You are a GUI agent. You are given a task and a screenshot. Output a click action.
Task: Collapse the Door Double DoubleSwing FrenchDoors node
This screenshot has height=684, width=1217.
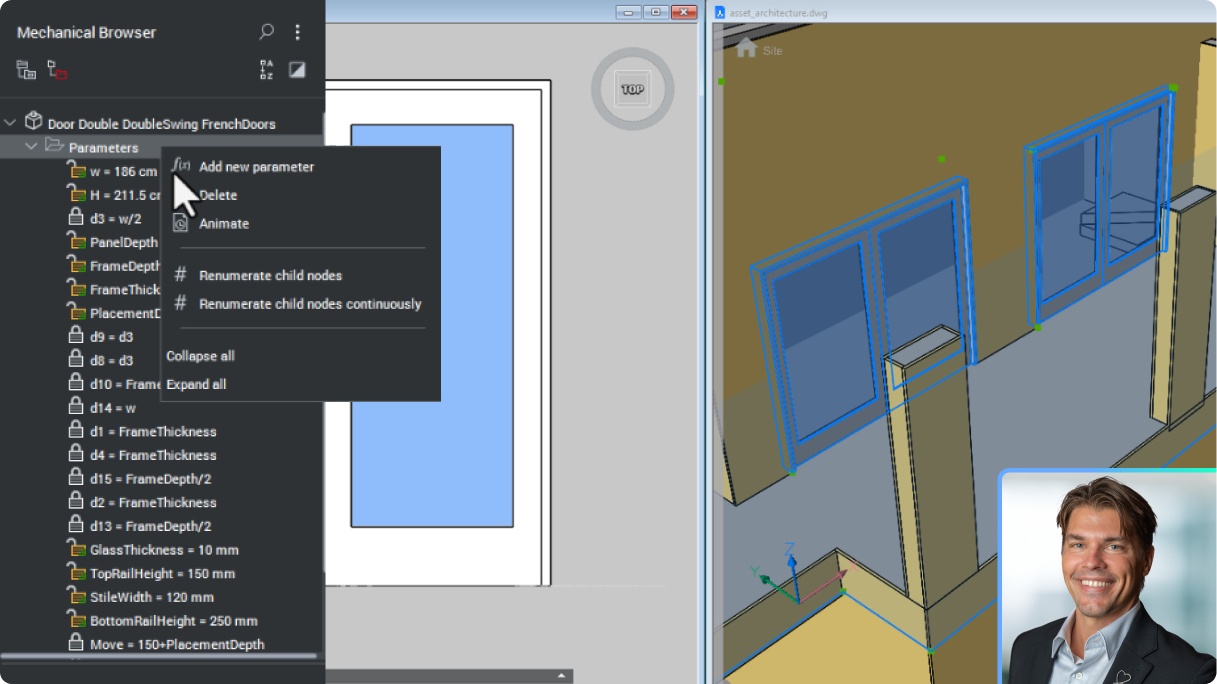point(10,120)
